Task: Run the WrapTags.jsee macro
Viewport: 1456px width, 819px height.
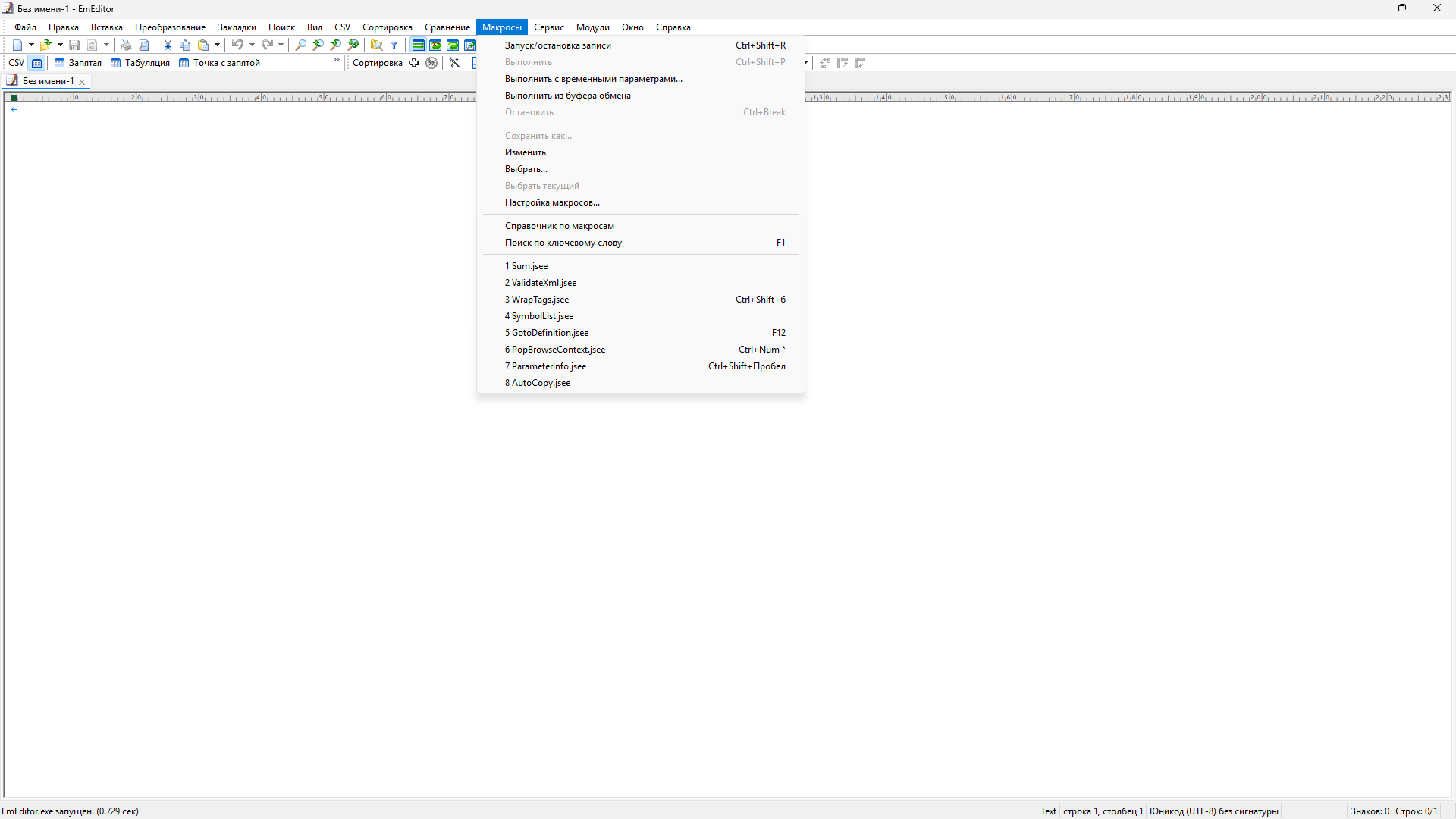Action: tap(641, 300)
